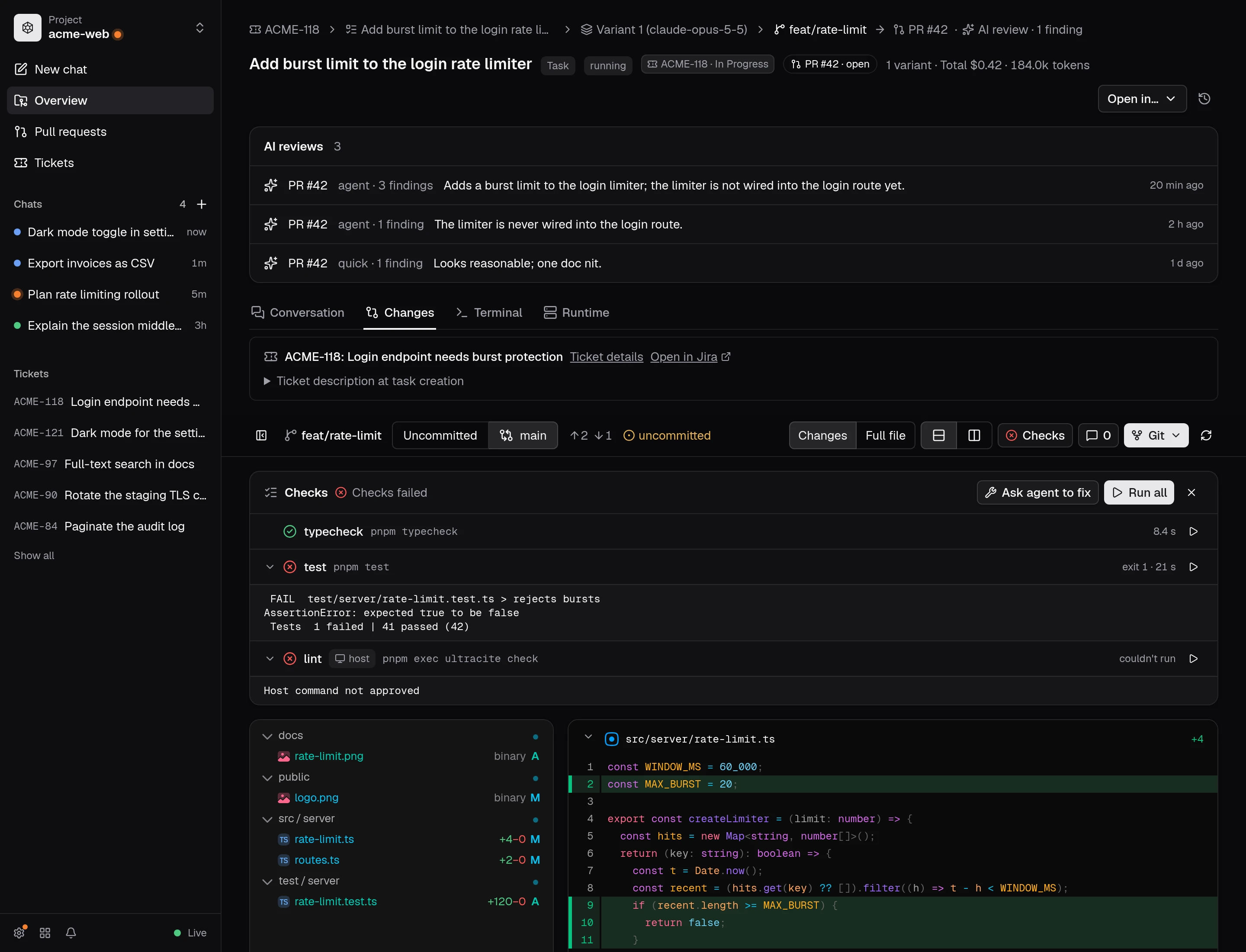Switch to the Terminal tab
The height and width of the screenshot is (952, 1246).
pos(489,312)
